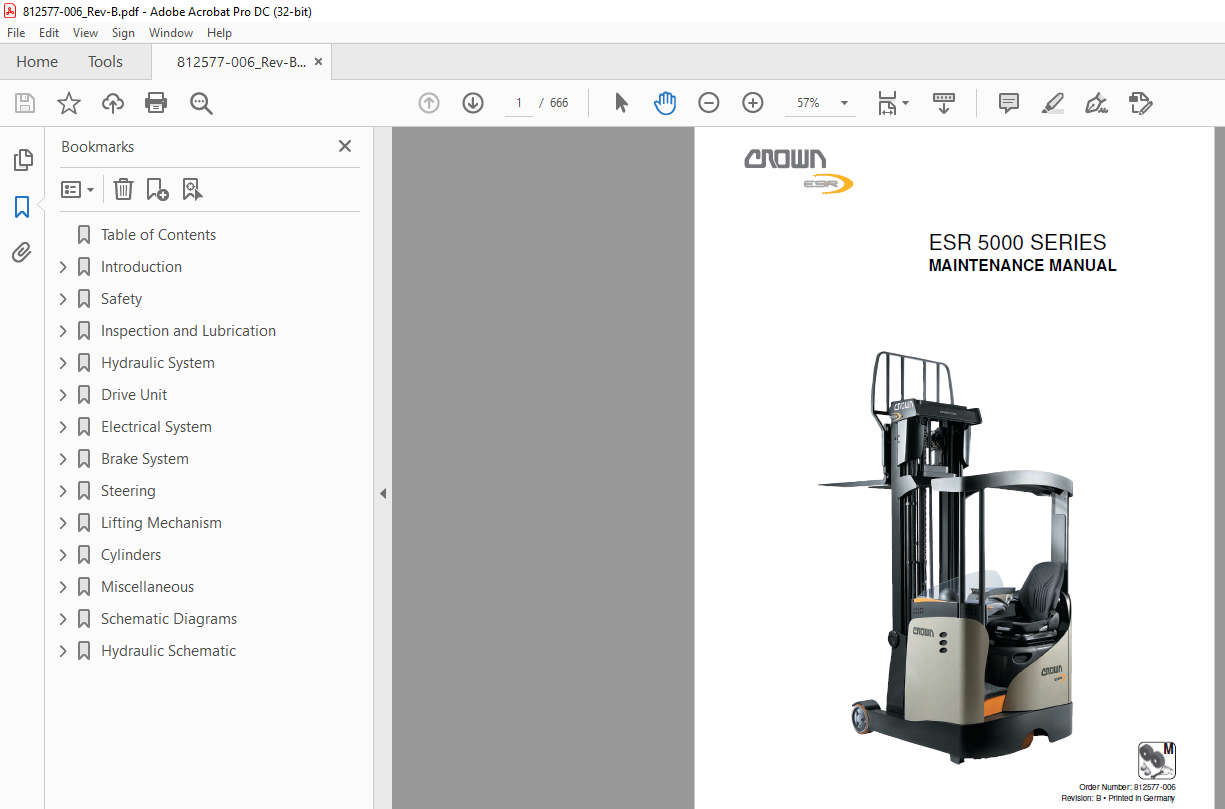Add document to starred with star icon
Image resolution: width=1225 pixels, height=809 pixels.
tap(69, 103)
